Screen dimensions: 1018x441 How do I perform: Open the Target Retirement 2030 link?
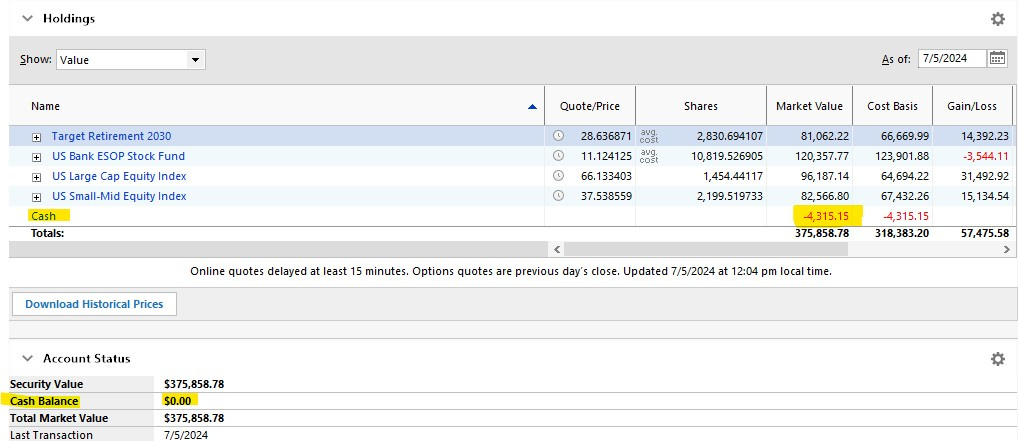coord(111,136)
